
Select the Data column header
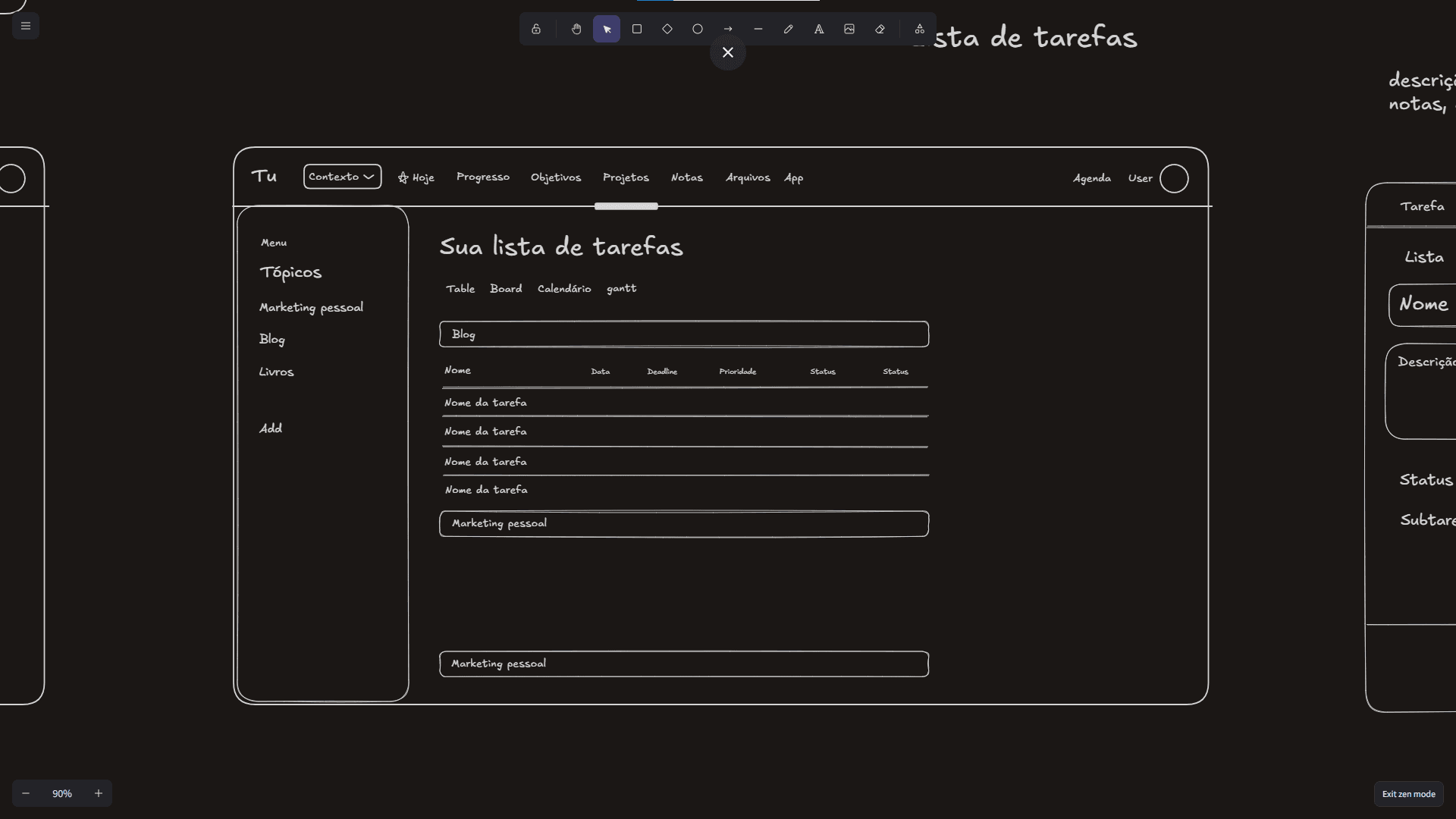pos(601,372)
